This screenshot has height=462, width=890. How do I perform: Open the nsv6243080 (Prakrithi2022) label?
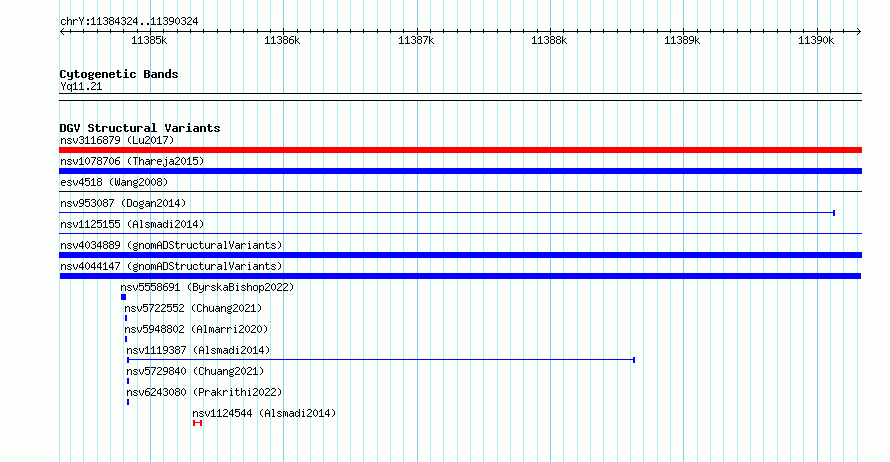(x=204, y=392)
